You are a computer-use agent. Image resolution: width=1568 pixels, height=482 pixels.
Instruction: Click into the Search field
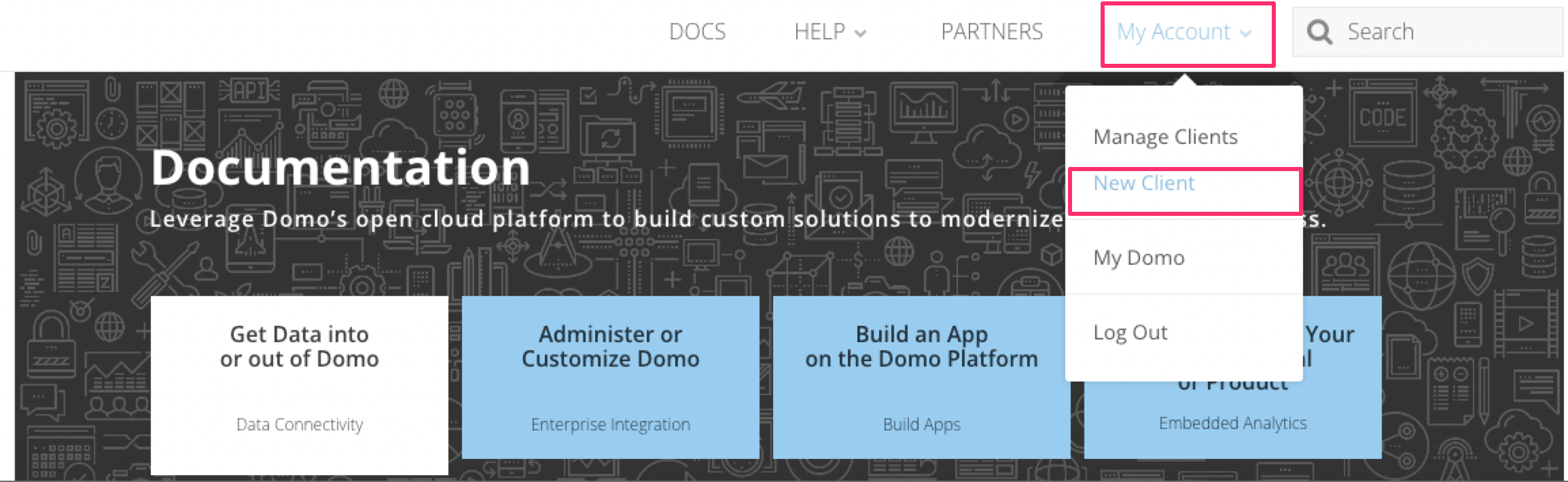tap(1427, 32)
